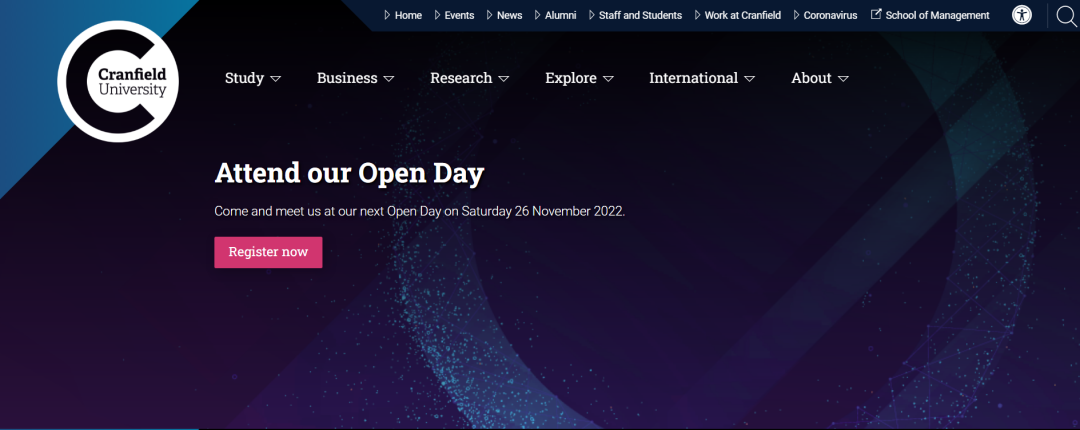
Task: Expand the Study menu
Action: (253, 79)
